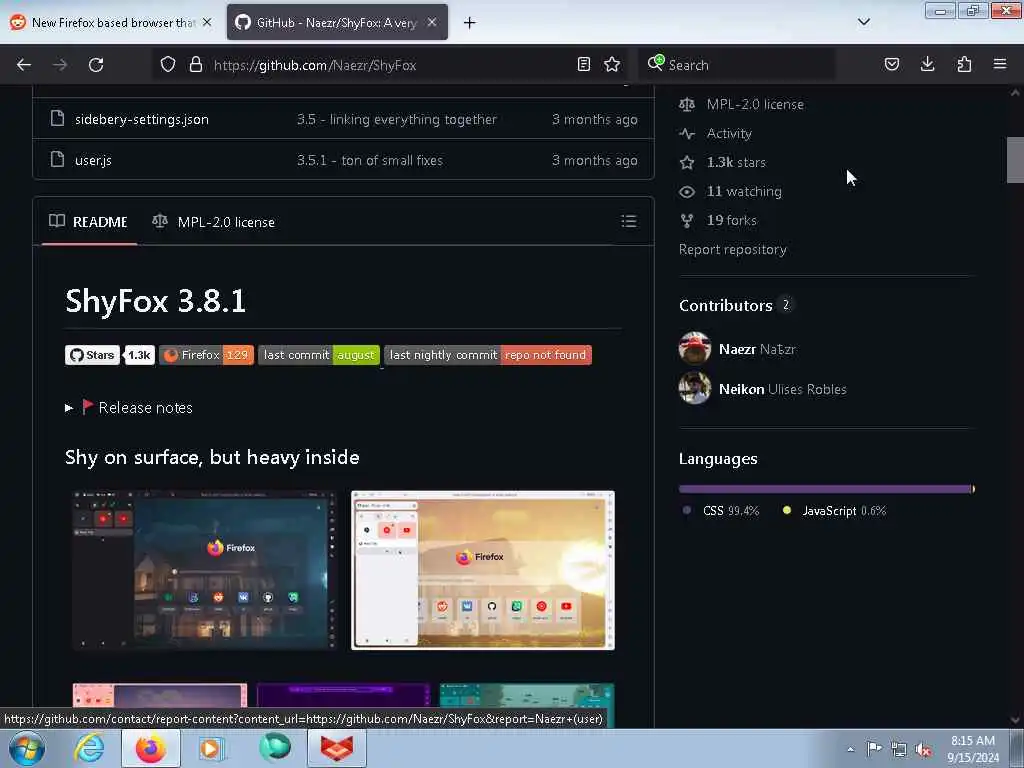
Task: Close the GitHub ShyFox tab
Action: (x=432, y=22)
